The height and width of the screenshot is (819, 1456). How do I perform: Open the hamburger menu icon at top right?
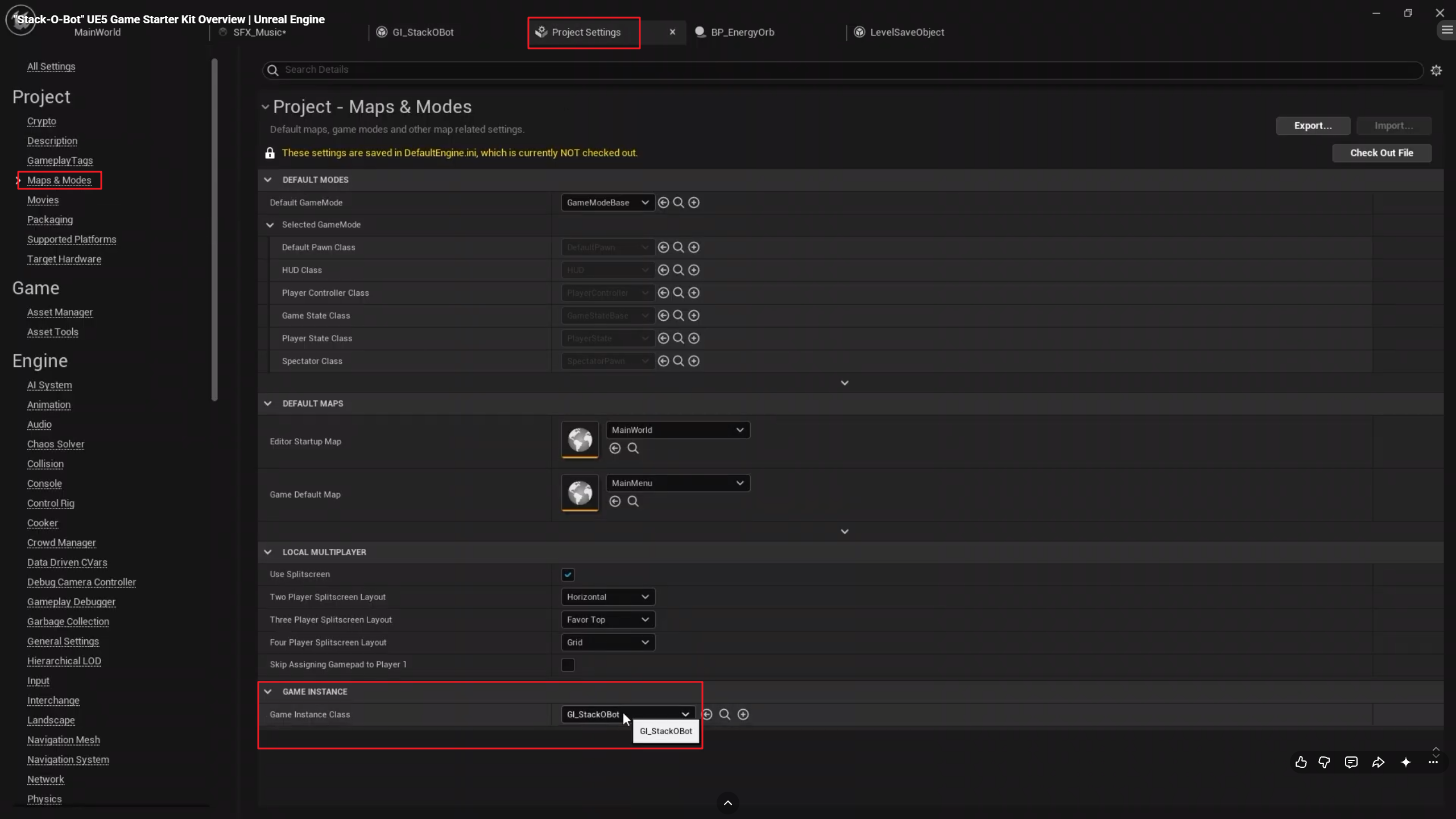click(1447, 30)
